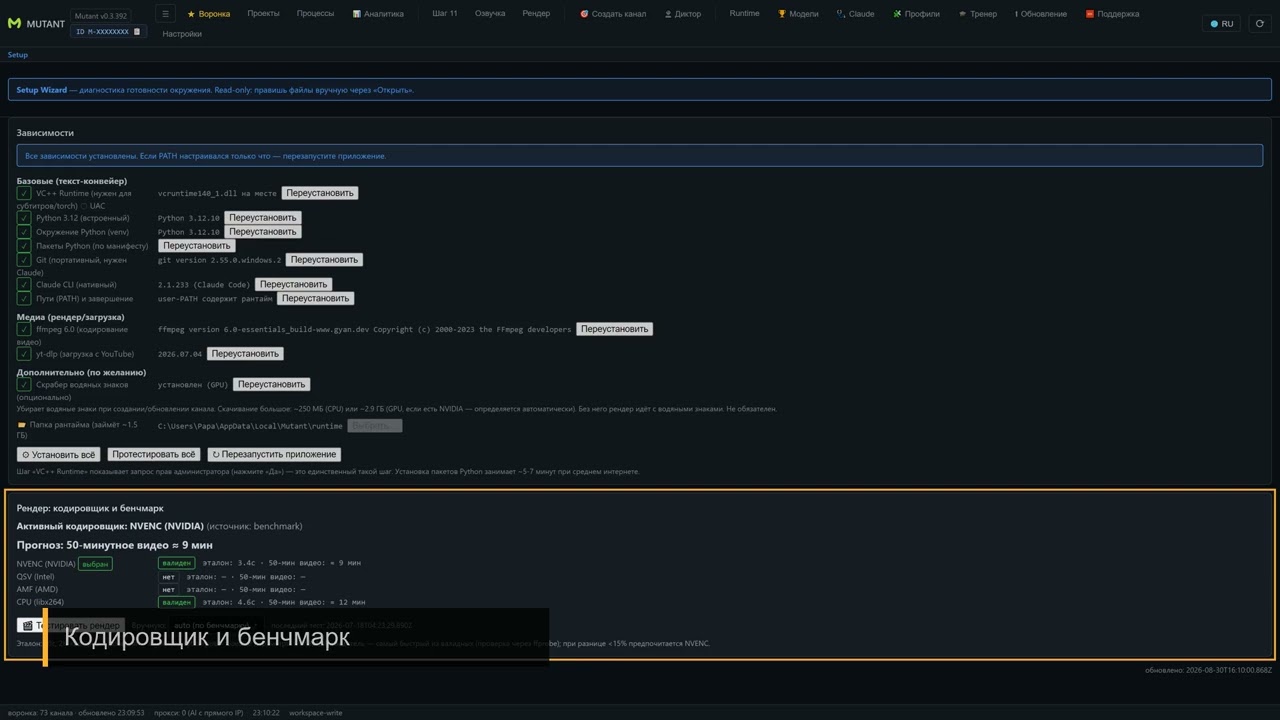Toggle the yt-dlp checkmark
This screenshot has width=1280, height=720.
click(24, 354)
